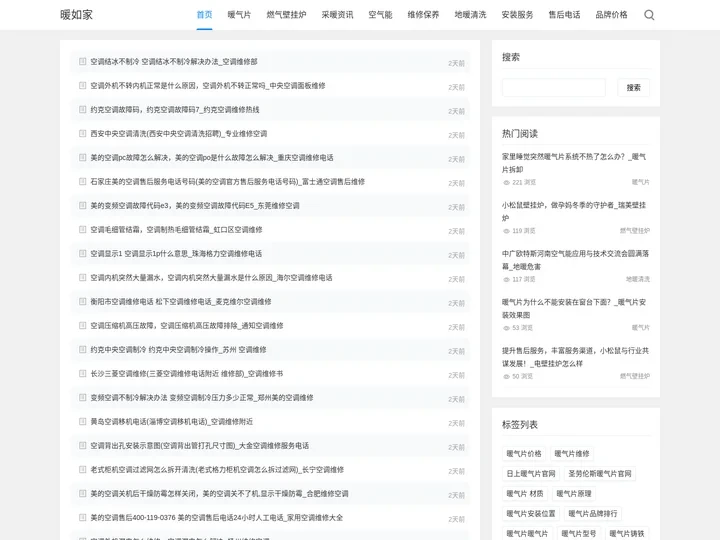720x540 pixels.
Task: Click the 暖气片品牌排行 tag
Action: tap(593, 513)
